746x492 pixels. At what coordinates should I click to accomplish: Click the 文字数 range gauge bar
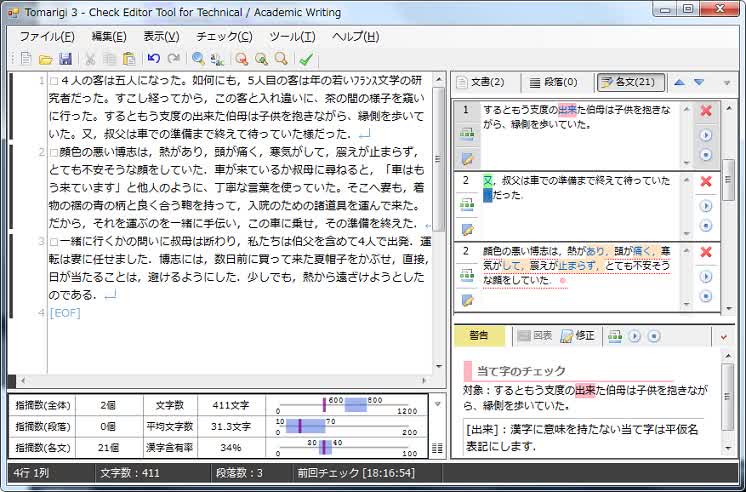[x=346, y=405]
